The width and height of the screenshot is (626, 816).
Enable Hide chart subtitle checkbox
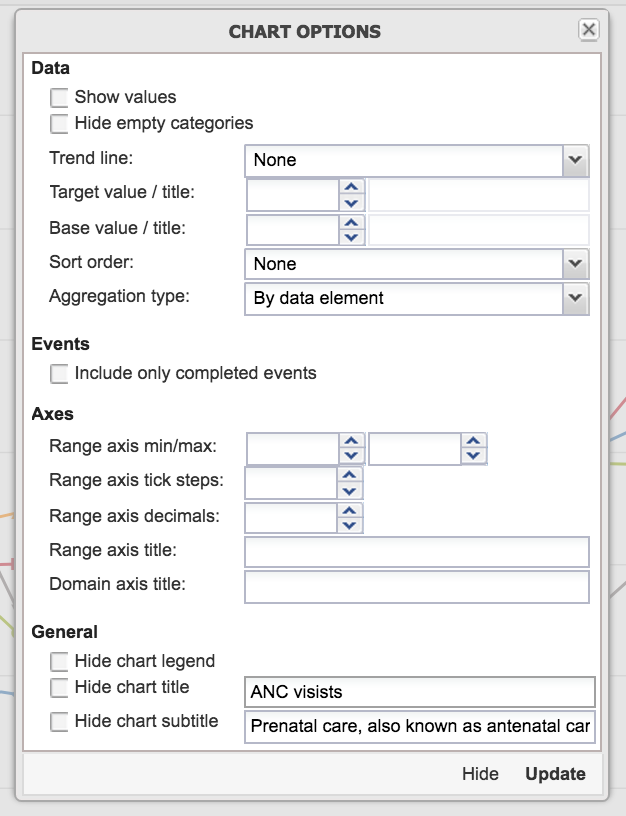pyautogui.click(x=60, y=721)
